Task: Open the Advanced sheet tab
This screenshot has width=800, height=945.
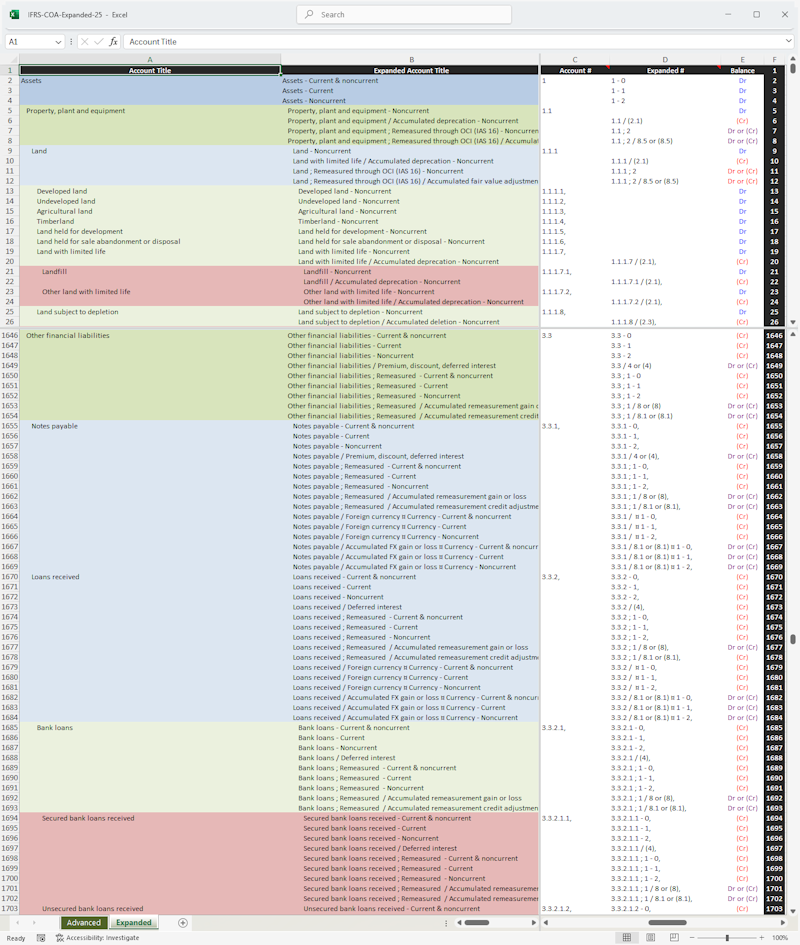Action: click(84, 923)
